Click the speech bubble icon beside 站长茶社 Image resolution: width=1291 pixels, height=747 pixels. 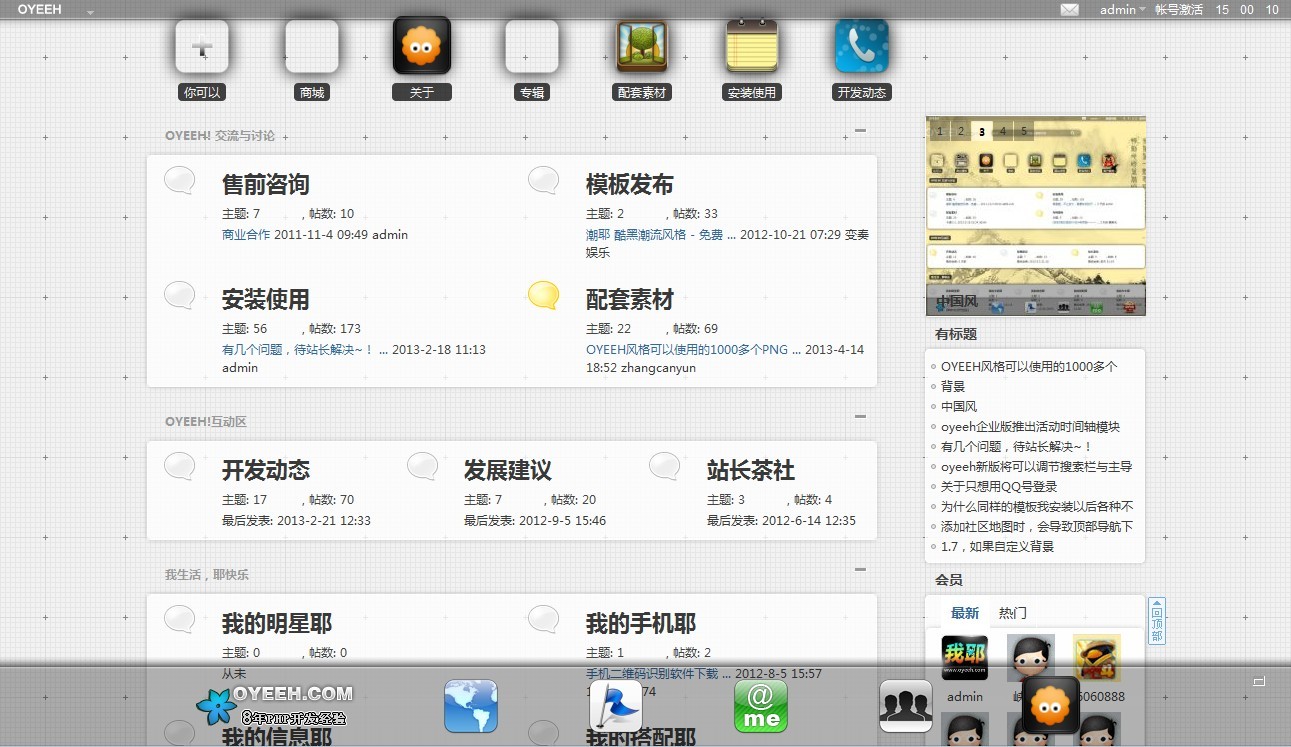pyautogui.click(x=665, y=466)
